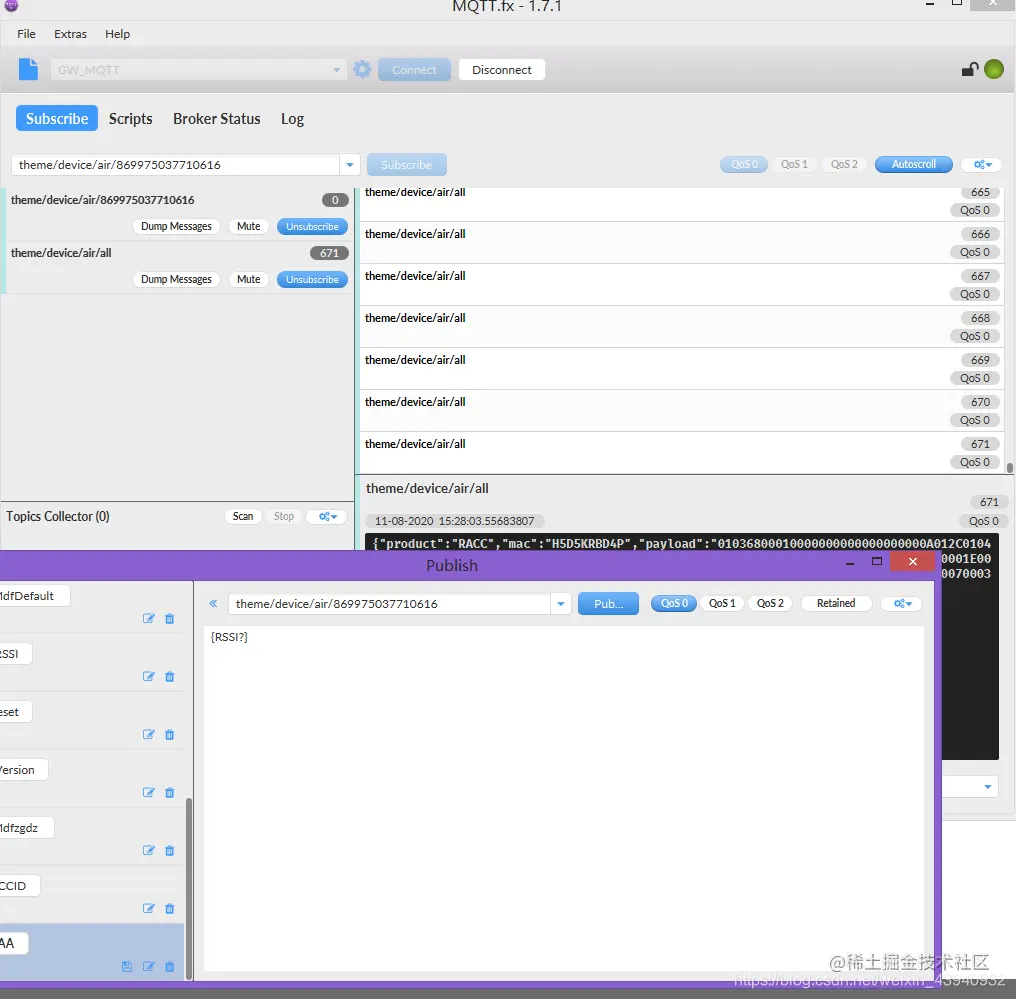Edit the Version saved publish entry

148,792
